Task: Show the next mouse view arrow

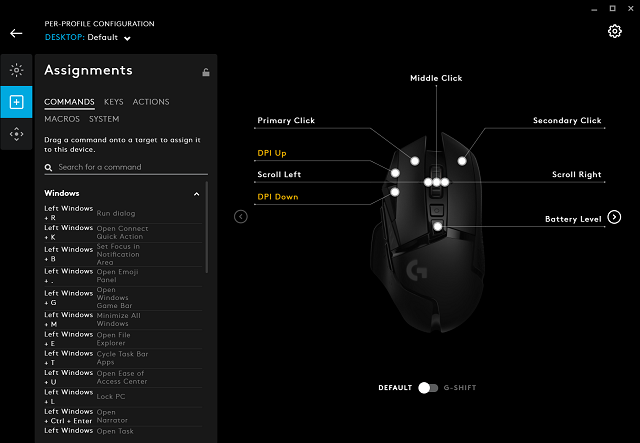Action: (614, 217)
